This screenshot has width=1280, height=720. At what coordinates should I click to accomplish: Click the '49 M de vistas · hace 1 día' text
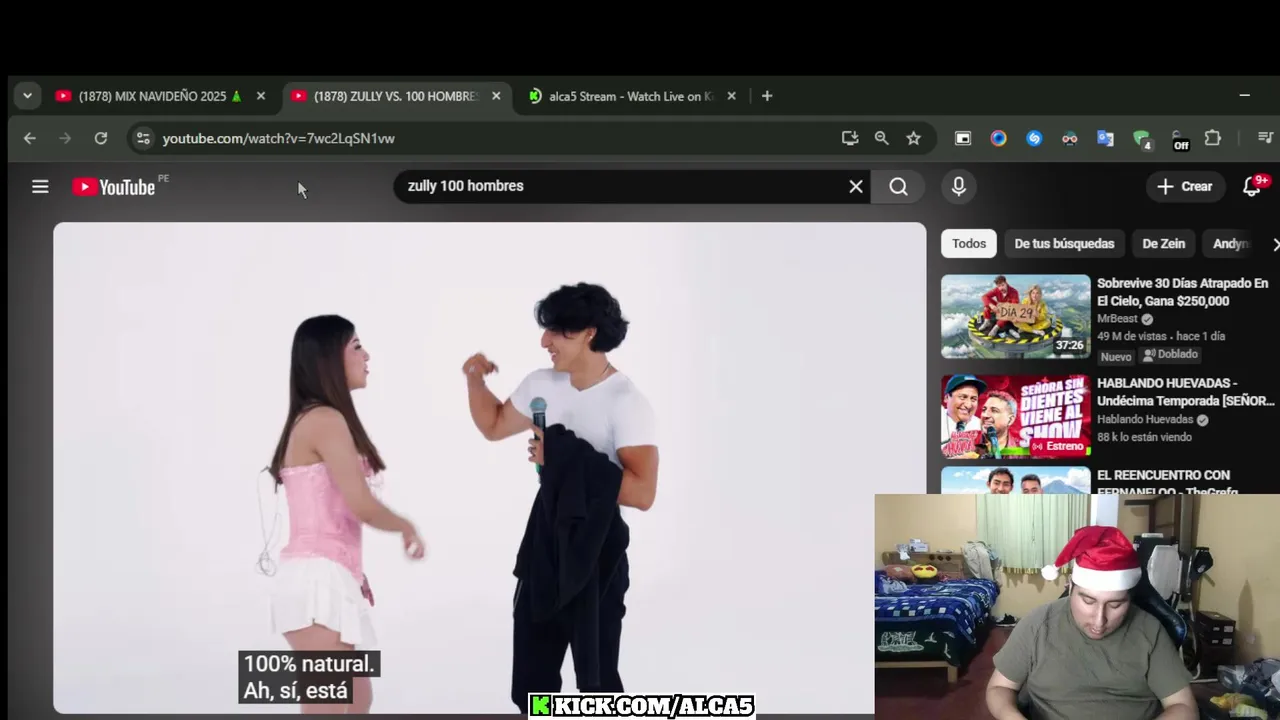(x=1161, y=337)
